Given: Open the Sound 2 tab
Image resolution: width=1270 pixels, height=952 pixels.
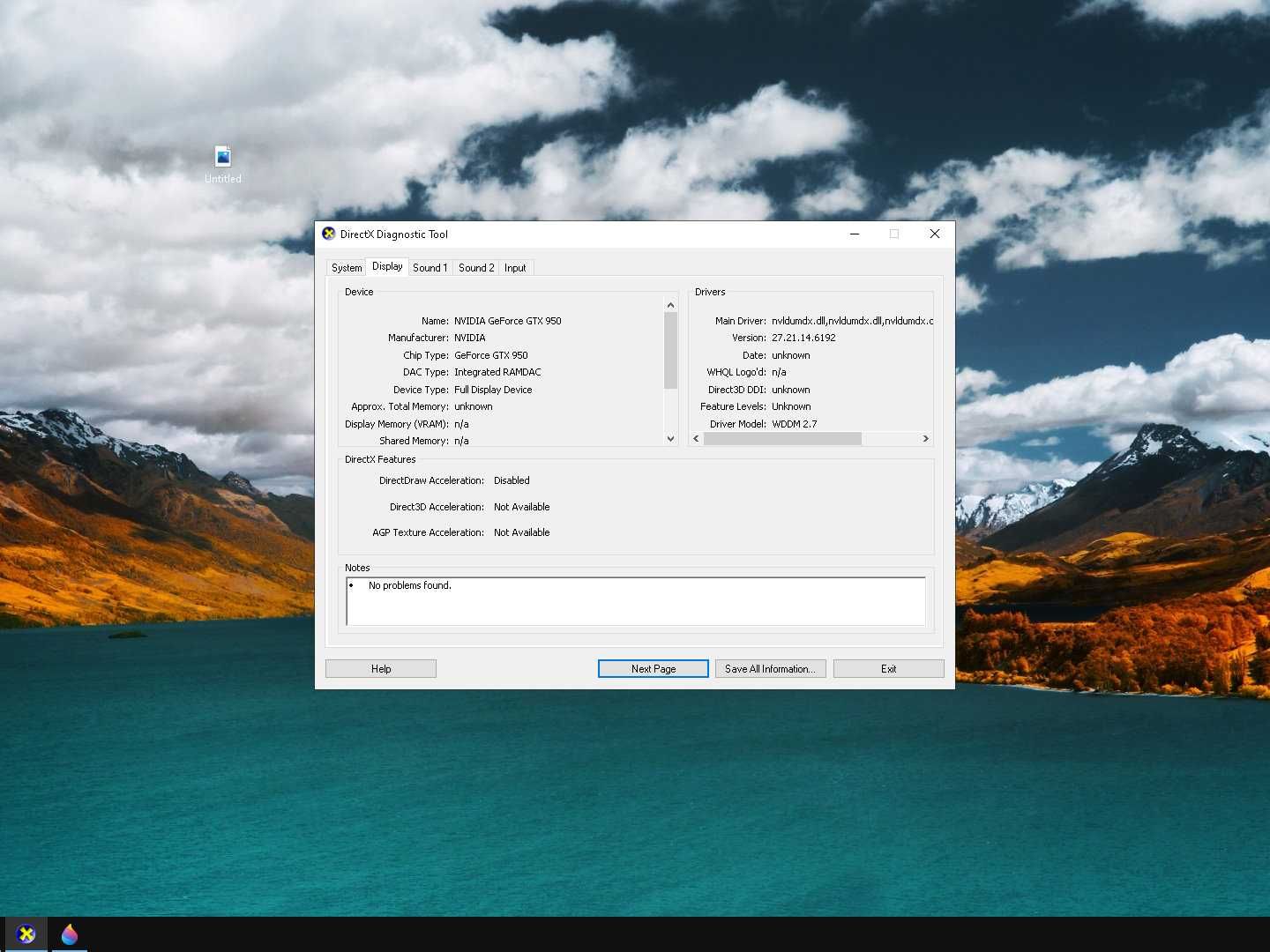Looking at the screenshot, I should click(476, 268).
